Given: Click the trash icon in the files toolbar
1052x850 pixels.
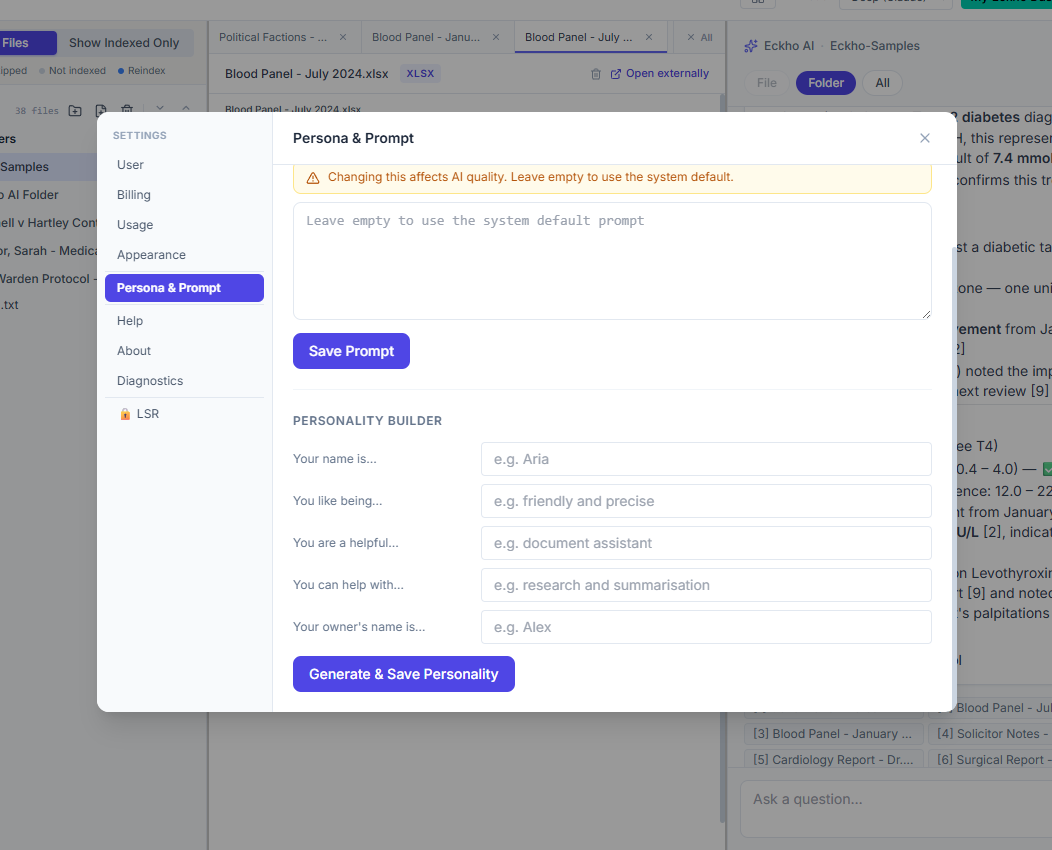Looking at the screenshot, I should [x=127, y=109].
